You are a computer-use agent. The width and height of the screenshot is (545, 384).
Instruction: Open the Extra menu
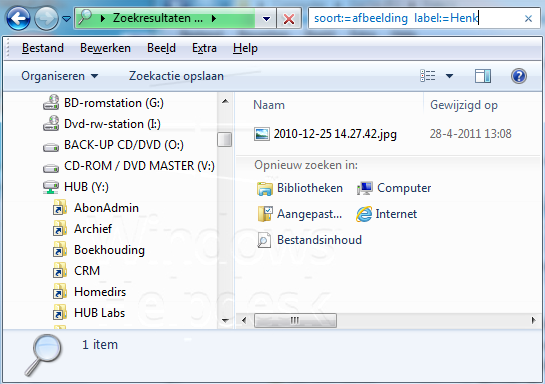click(204, 48)
